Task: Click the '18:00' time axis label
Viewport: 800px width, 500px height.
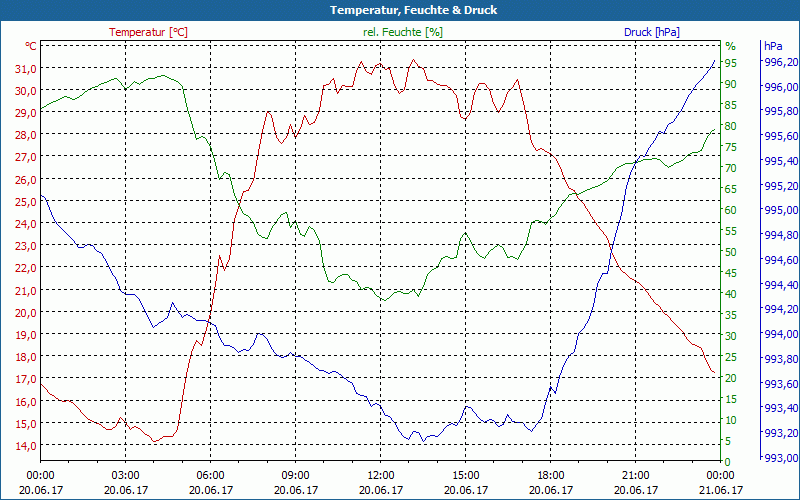Action: click(x=551, y=476)
